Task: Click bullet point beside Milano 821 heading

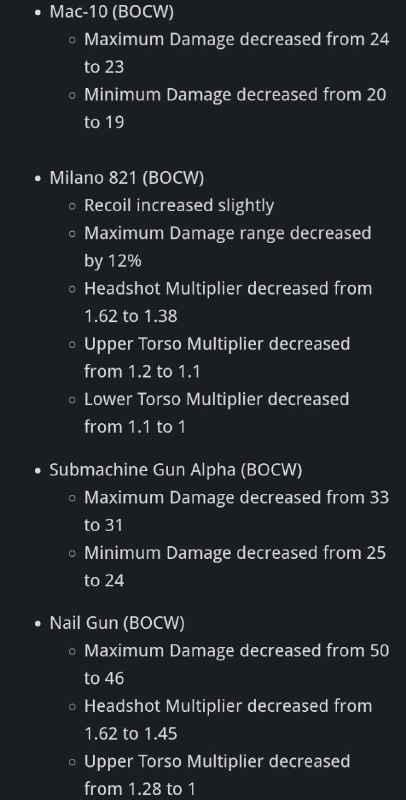Action: 38,179
